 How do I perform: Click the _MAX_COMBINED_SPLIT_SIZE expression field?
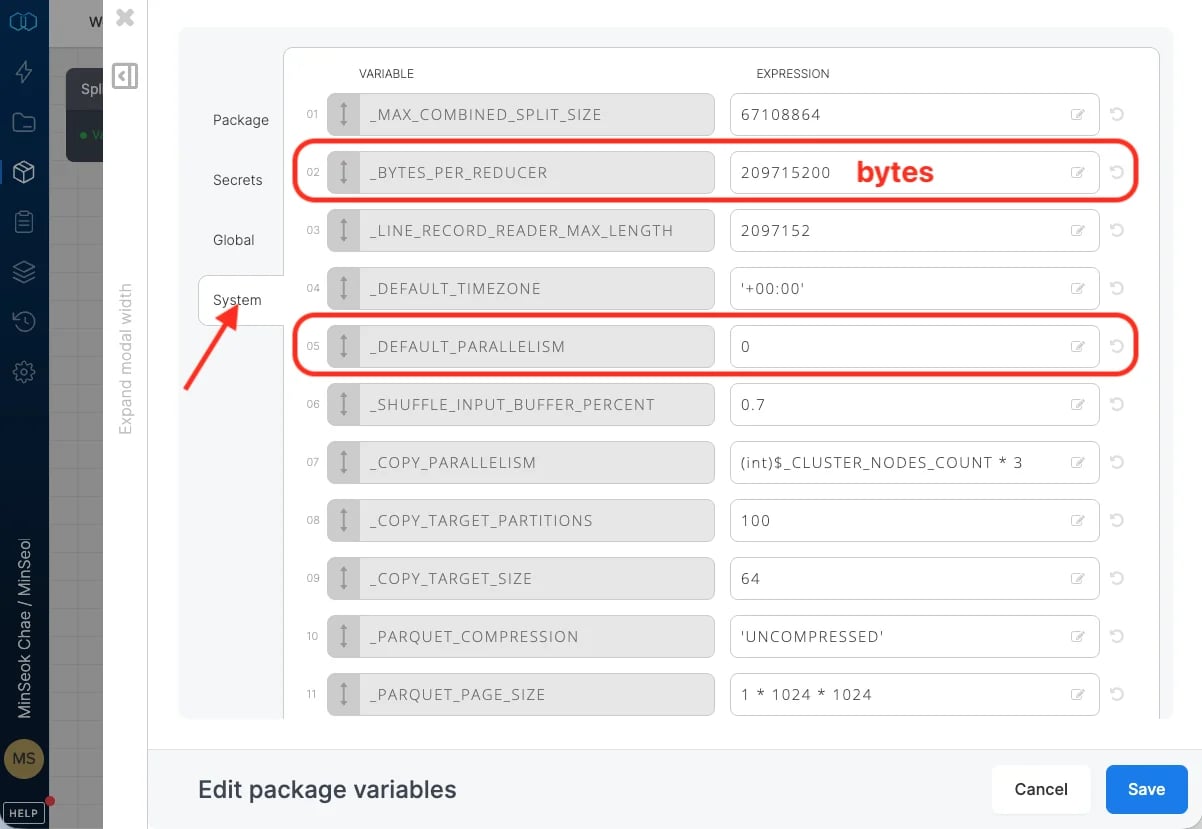(x=914, y=115)
